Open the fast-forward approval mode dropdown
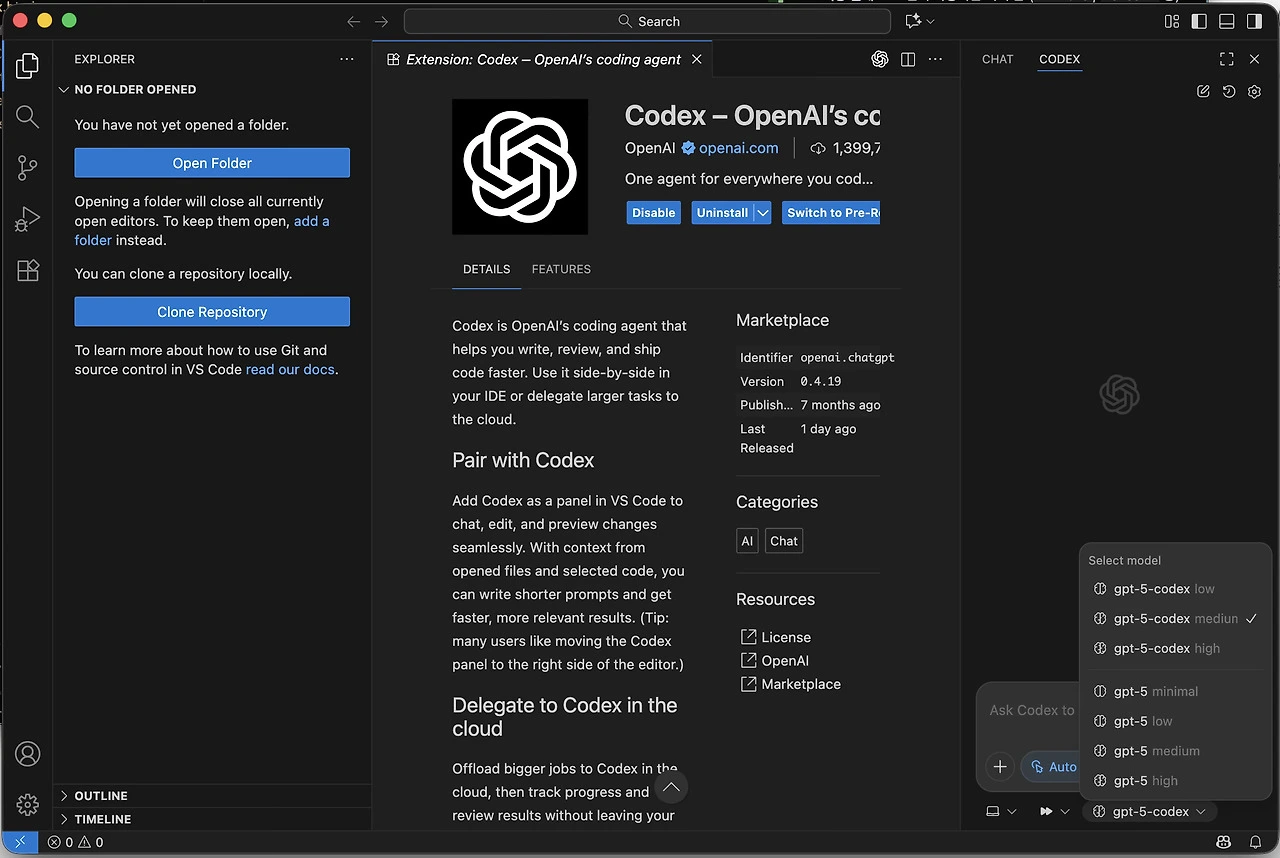Screen dimensions: 1280x858 point(1055,811)
